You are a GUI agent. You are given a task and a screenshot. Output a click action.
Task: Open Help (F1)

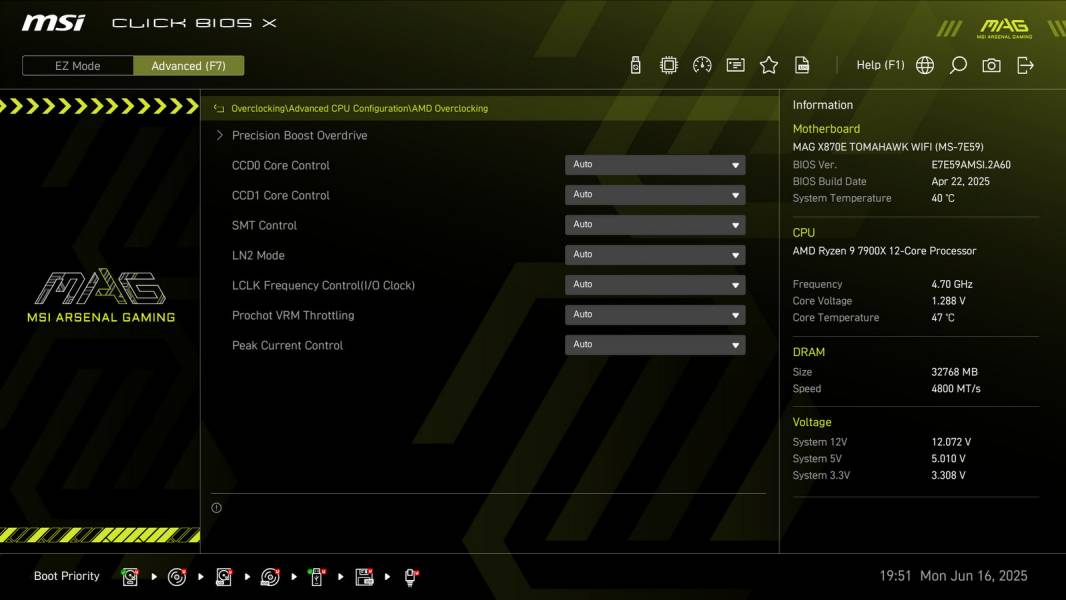click(x=880, y=65)
